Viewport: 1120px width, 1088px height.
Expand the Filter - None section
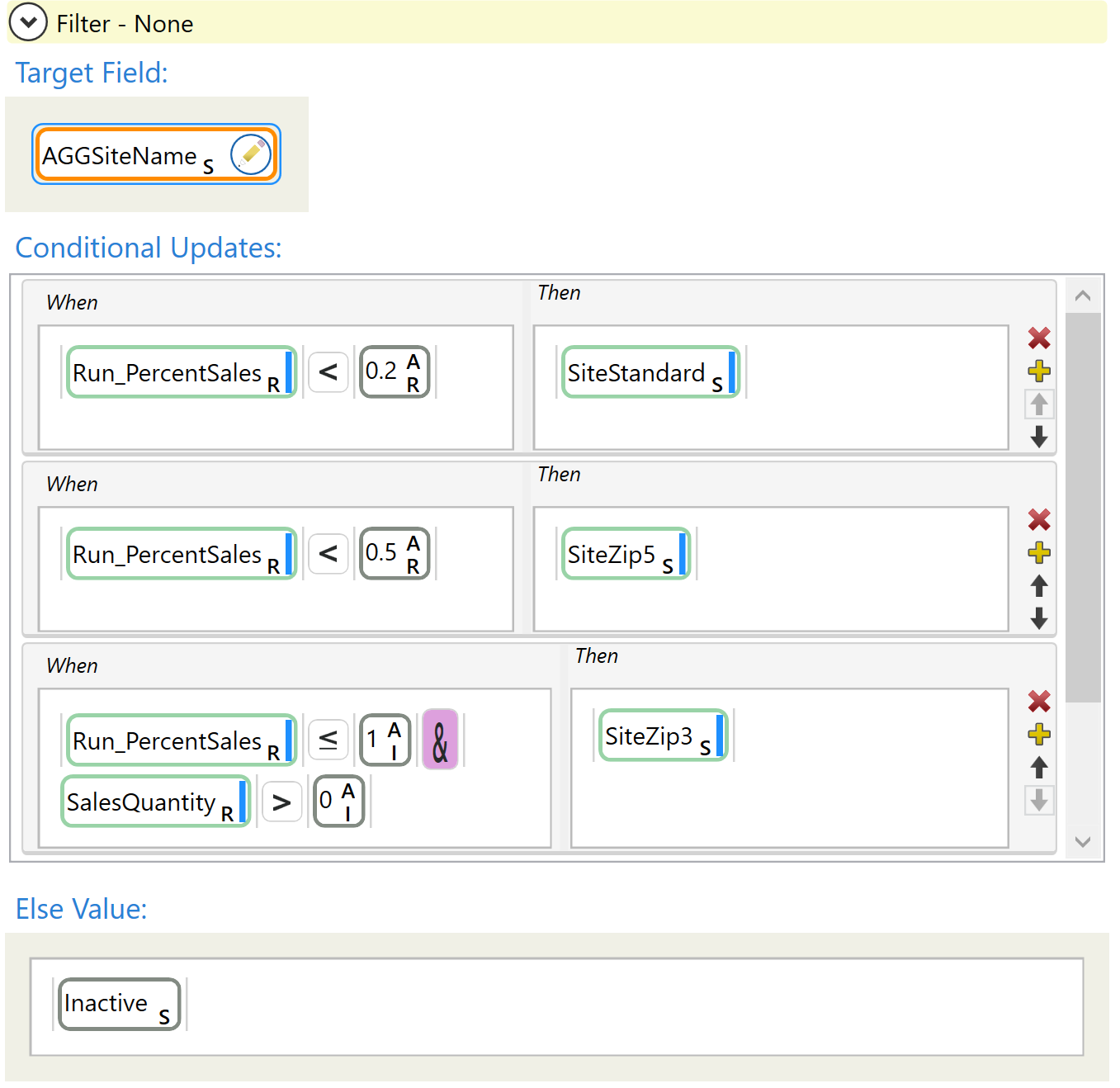[x=28, y=23]
